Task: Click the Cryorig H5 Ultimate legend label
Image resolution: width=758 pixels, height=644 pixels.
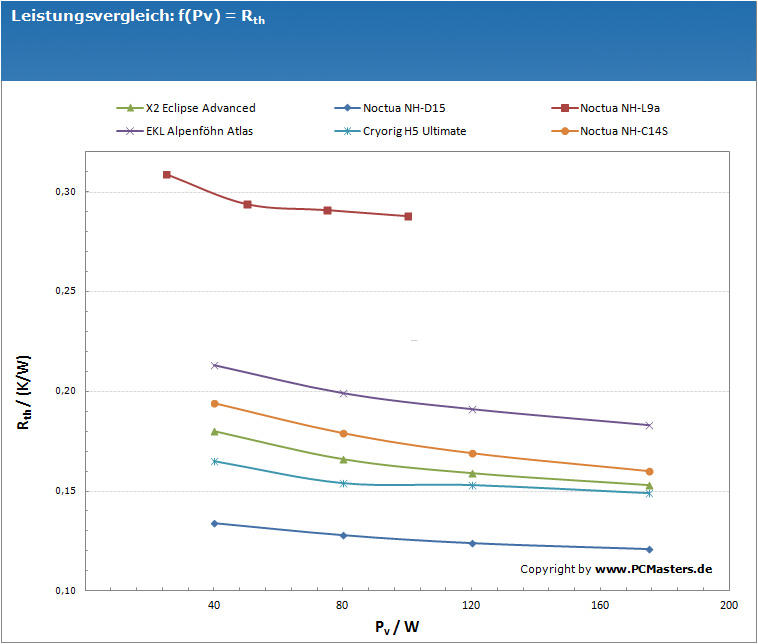Action: click(414, 131)
